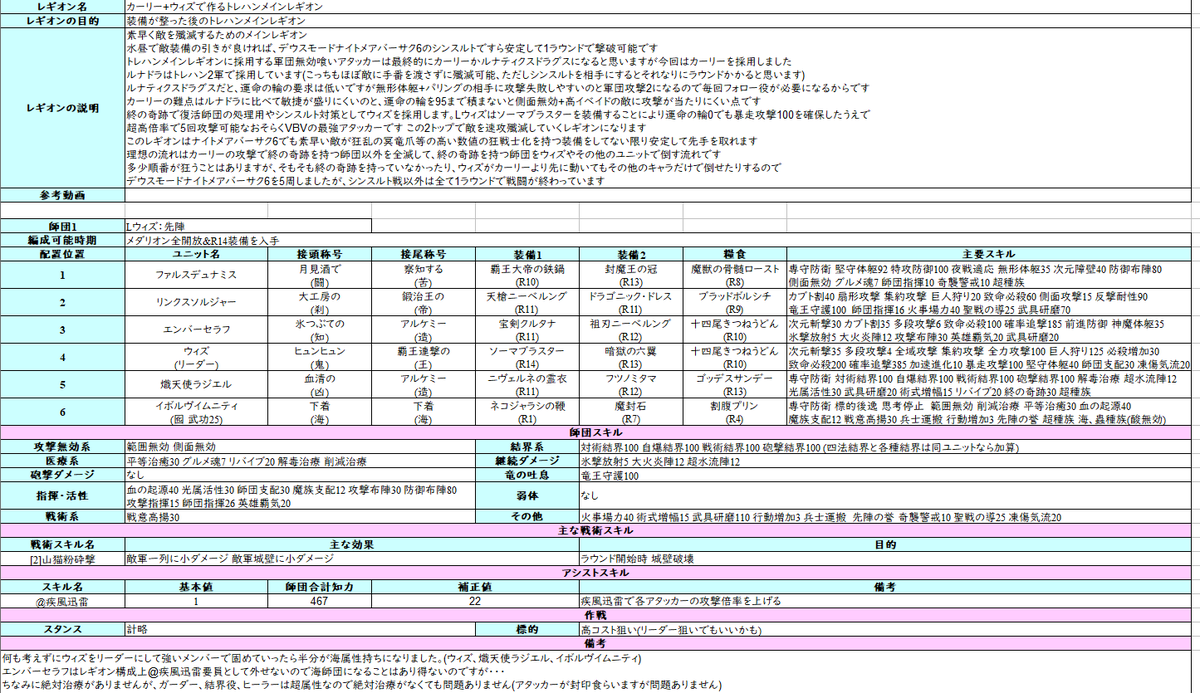This screenshot has width=1200, height=693.
Task: Select the 配置位置 column header
Action: tap(62, 254)
